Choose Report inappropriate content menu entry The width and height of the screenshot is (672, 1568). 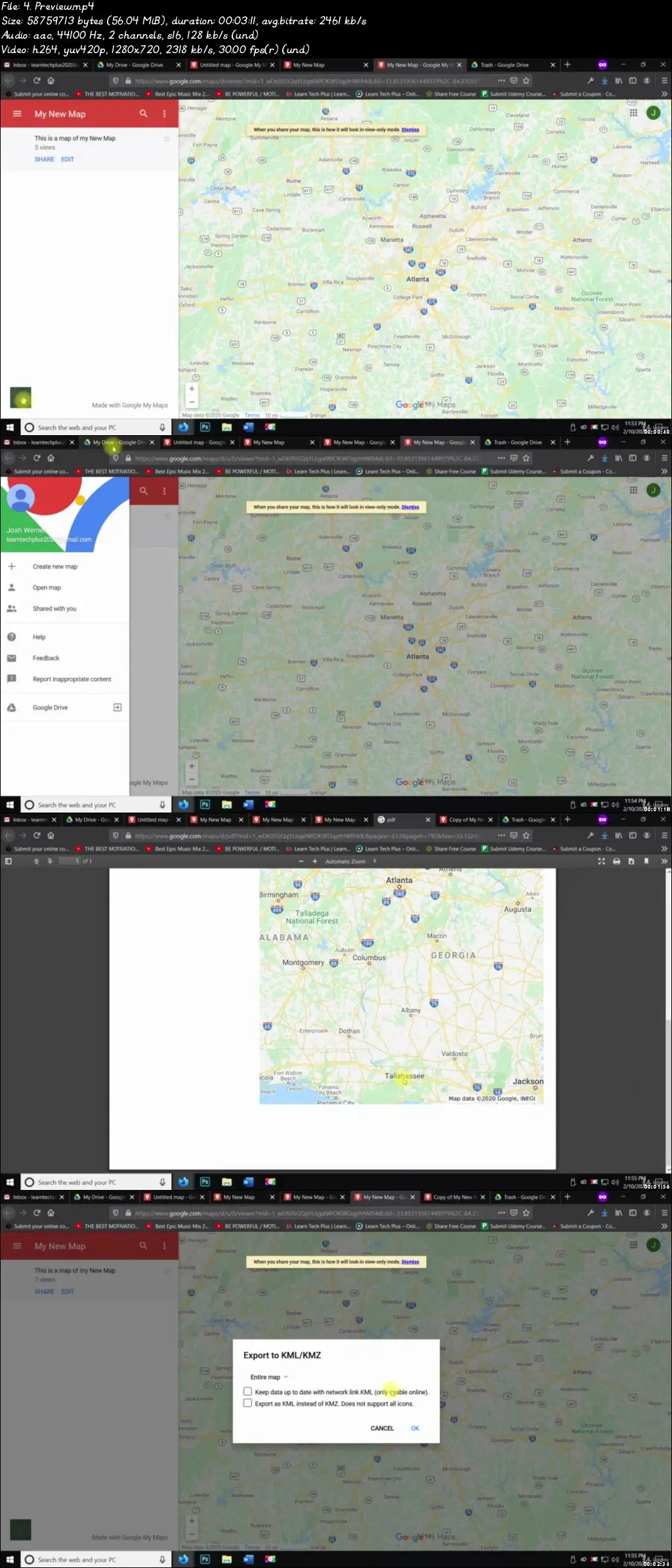coord(72,679)
